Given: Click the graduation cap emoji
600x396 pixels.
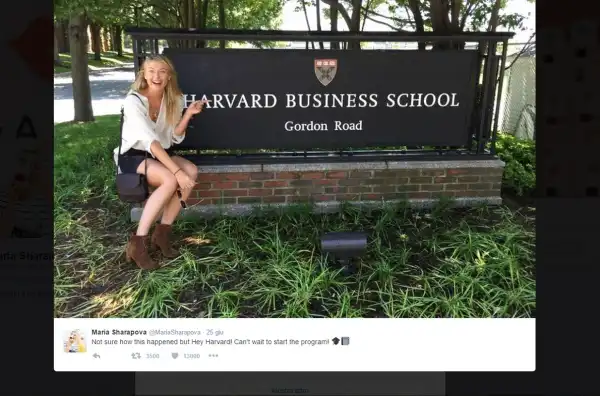Looking at the screenshot, I should point(336,341).
